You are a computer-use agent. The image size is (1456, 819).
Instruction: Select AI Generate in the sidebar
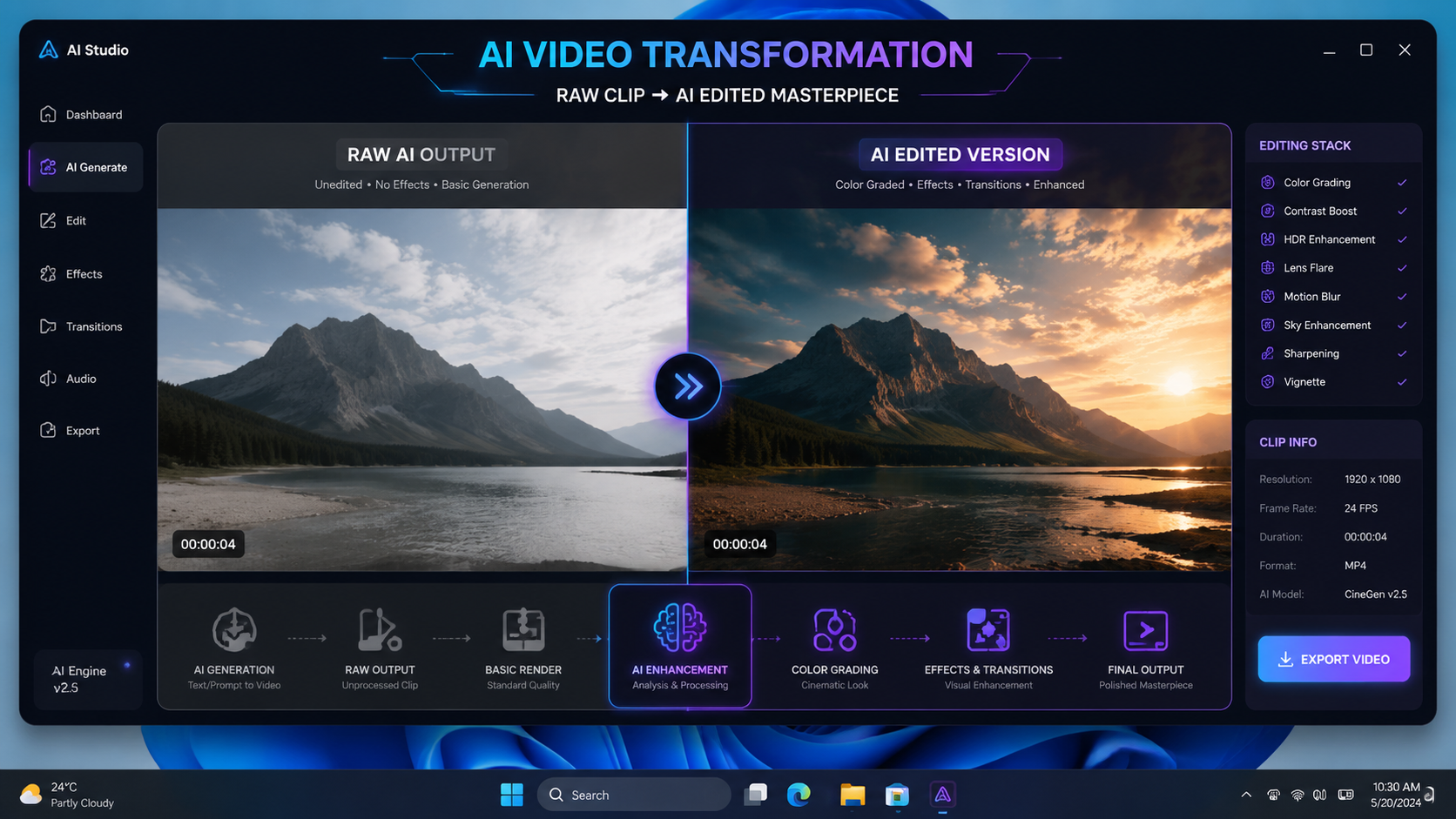pos(85,167)
